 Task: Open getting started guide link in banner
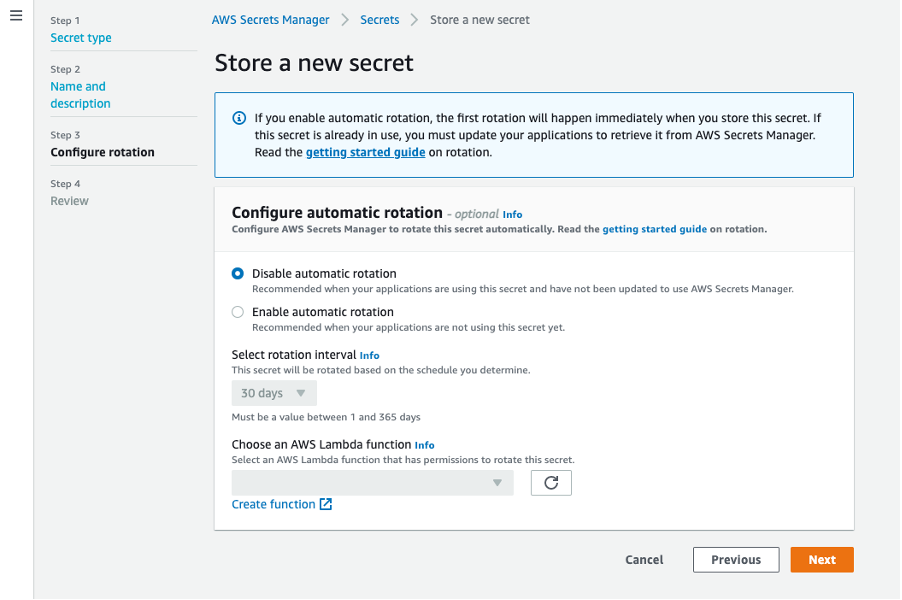[365, 152]
